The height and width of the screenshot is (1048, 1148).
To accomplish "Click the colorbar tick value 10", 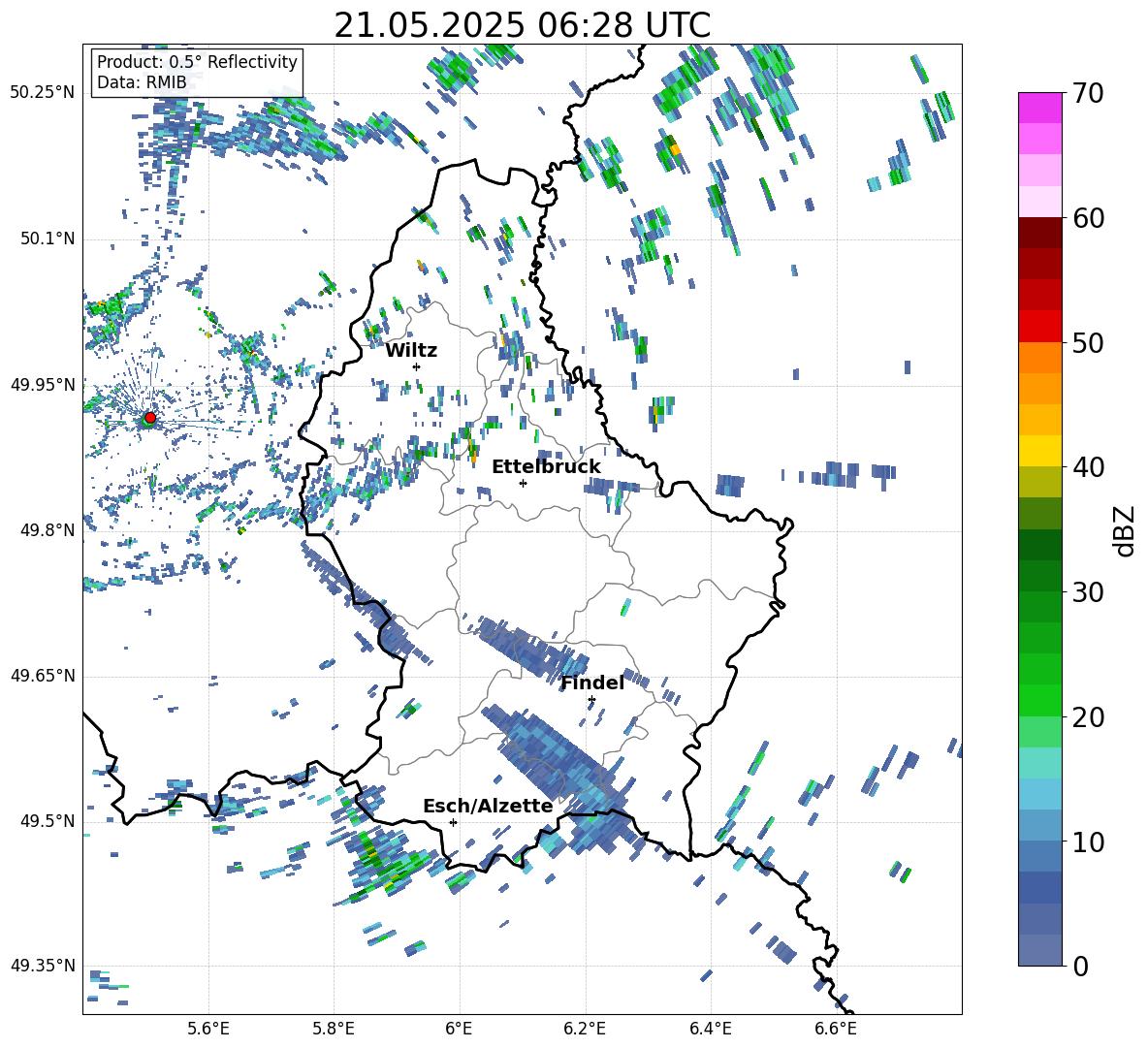I will pyautogui.click(x=1087, y=842).
